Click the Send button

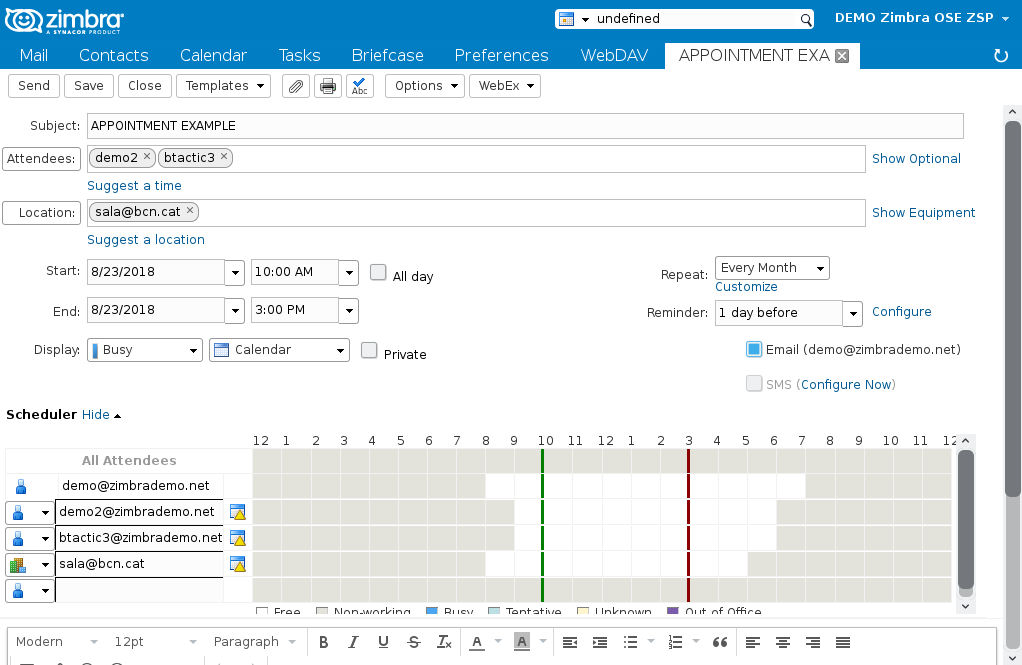click(34, 86)
